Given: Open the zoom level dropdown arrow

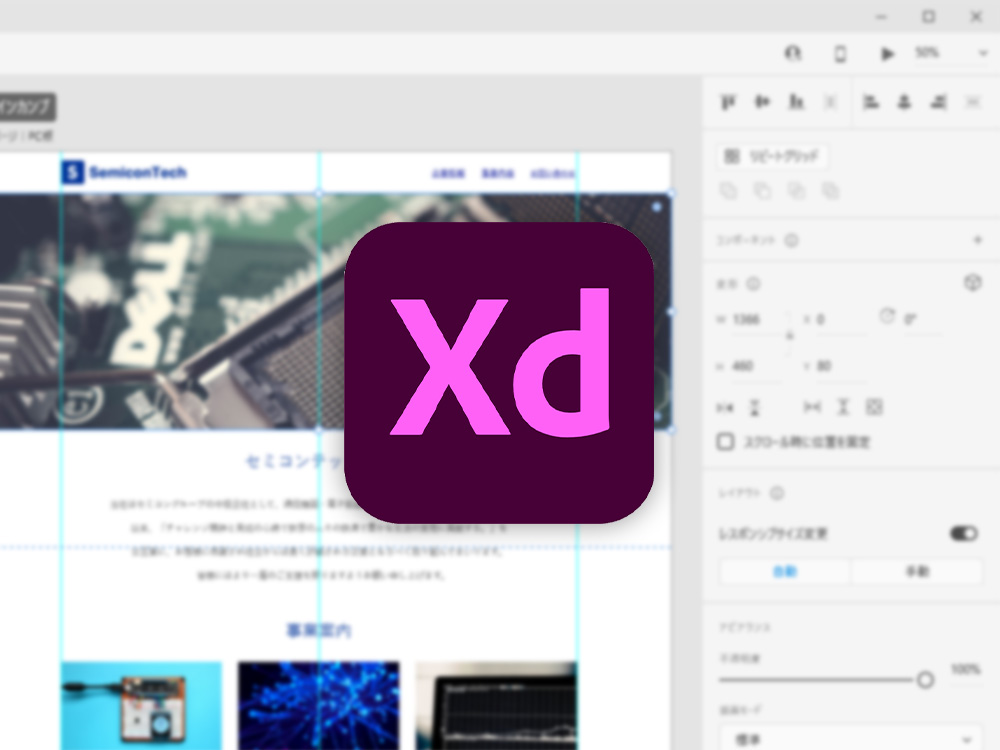Looking at the screenshot, I should (x=983, y=54).
